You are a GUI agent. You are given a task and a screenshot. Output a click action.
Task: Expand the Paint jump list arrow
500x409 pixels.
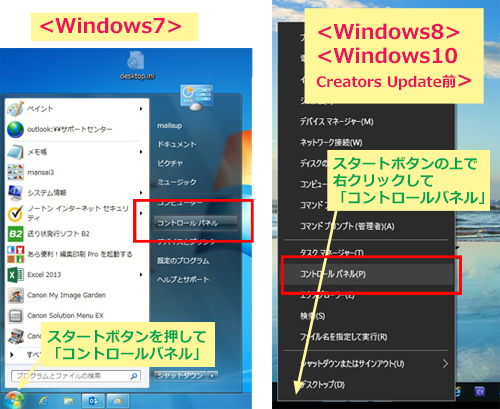[141, 109]
